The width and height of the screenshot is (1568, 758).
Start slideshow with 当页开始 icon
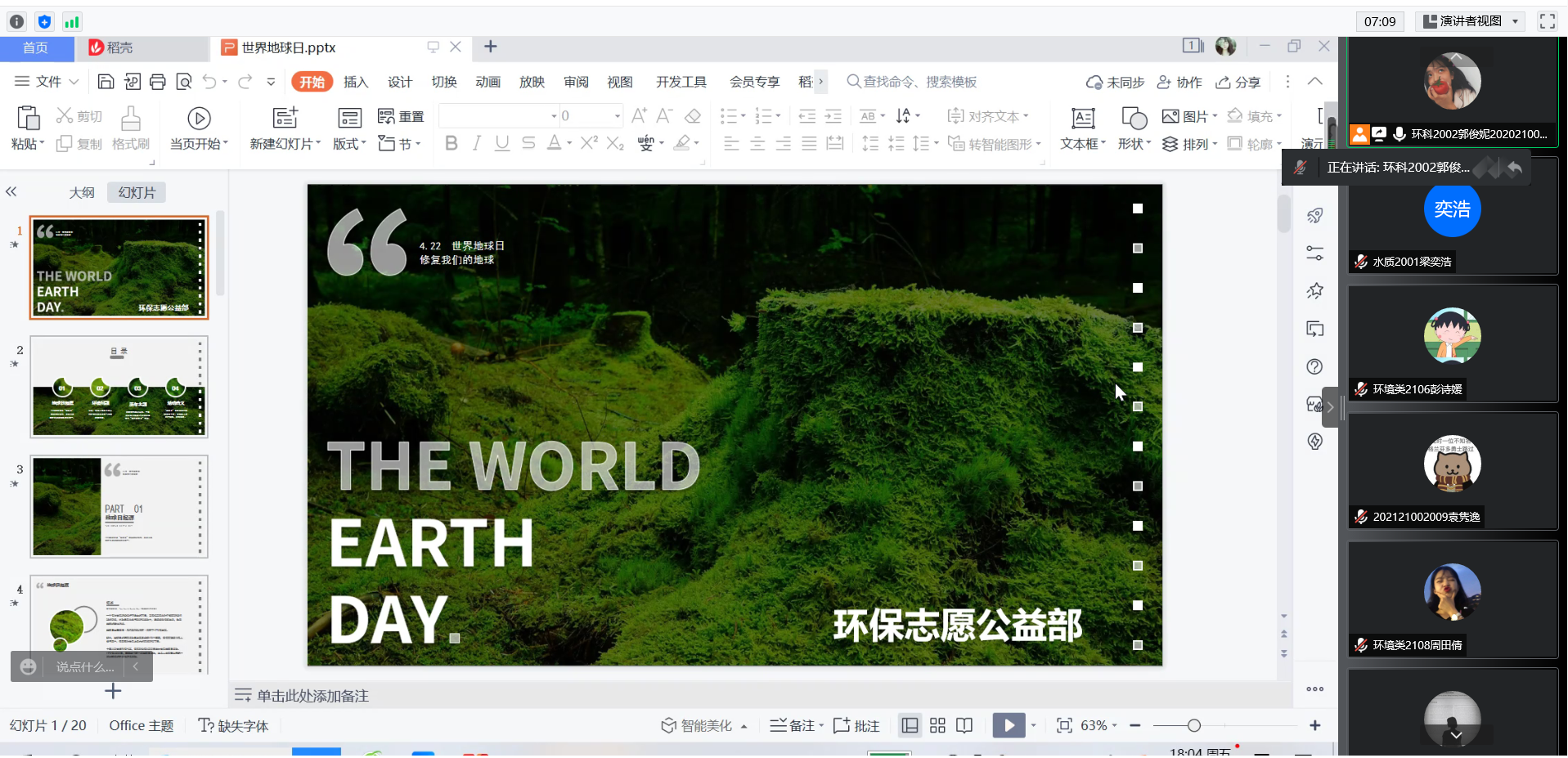pyautogui.click(x=199, y=119)
